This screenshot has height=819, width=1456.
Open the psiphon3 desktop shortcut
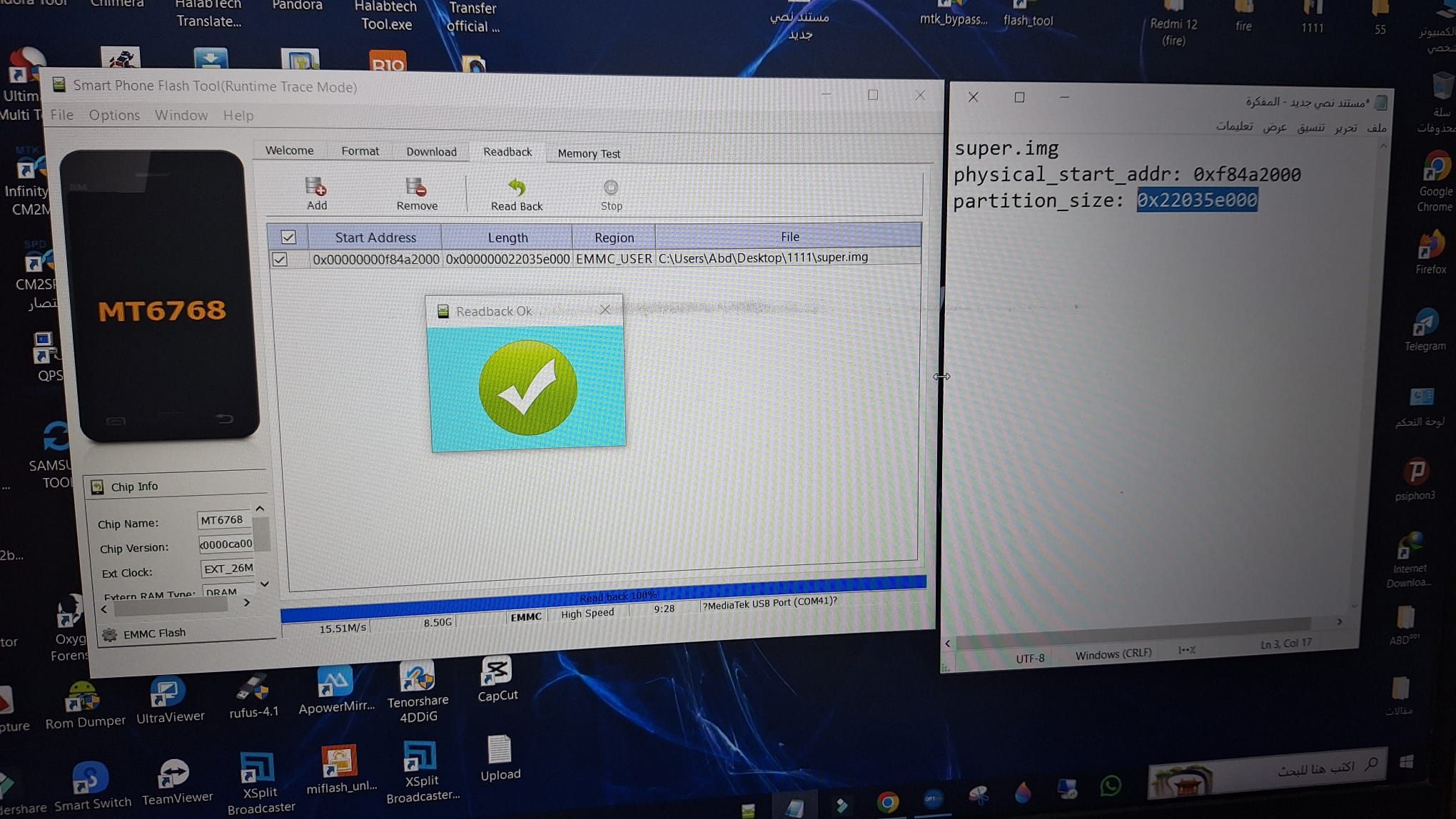[x=1415, y=480]
